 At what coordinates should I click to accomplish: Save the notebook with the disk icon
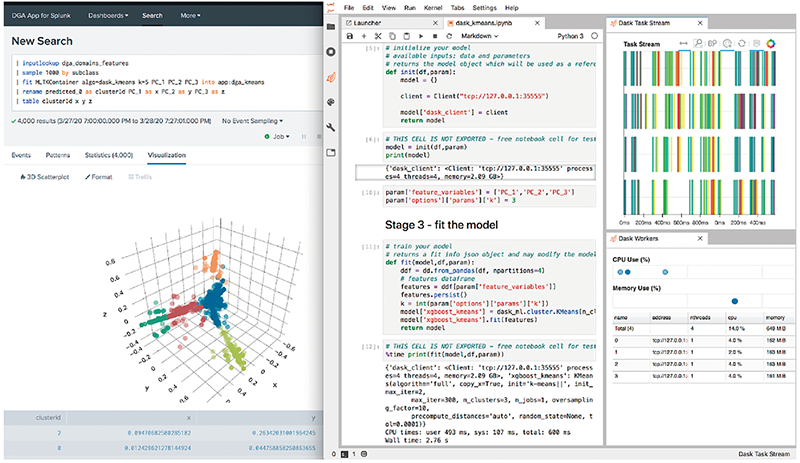[349, 35]
